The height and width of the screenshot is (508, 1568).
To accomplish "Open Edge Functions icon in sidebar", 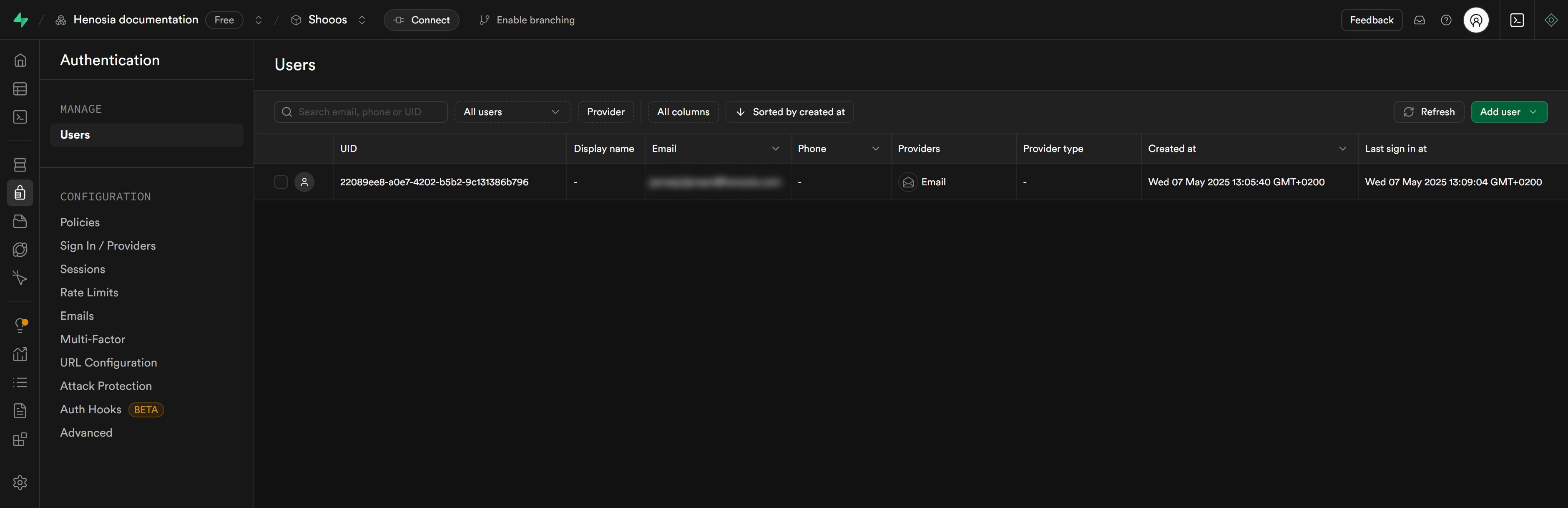I will click(x=20, y=250).
